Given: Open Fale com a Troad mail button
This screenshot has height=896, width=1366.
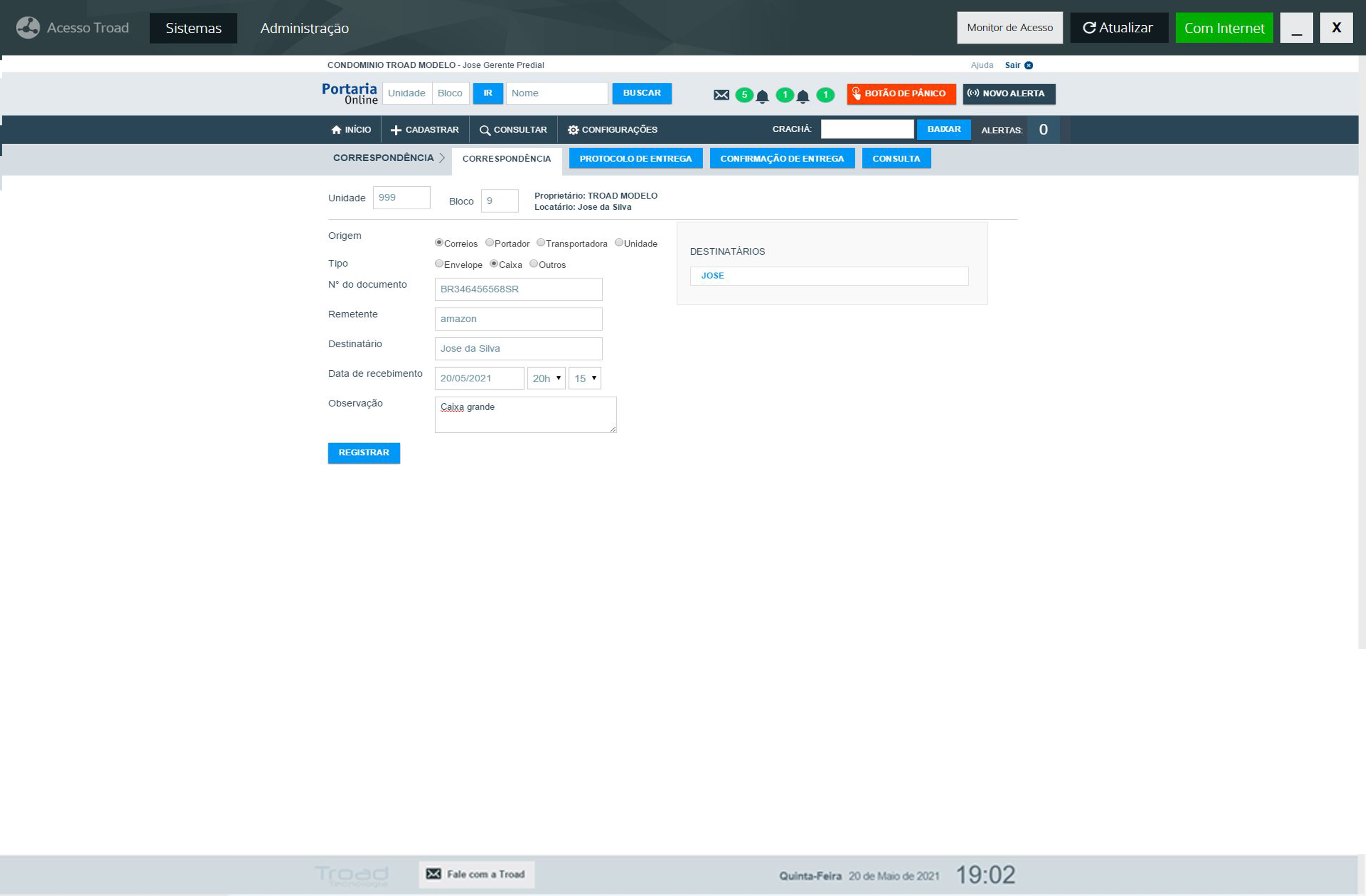Looking at the screenshot, I should (476, 874).
